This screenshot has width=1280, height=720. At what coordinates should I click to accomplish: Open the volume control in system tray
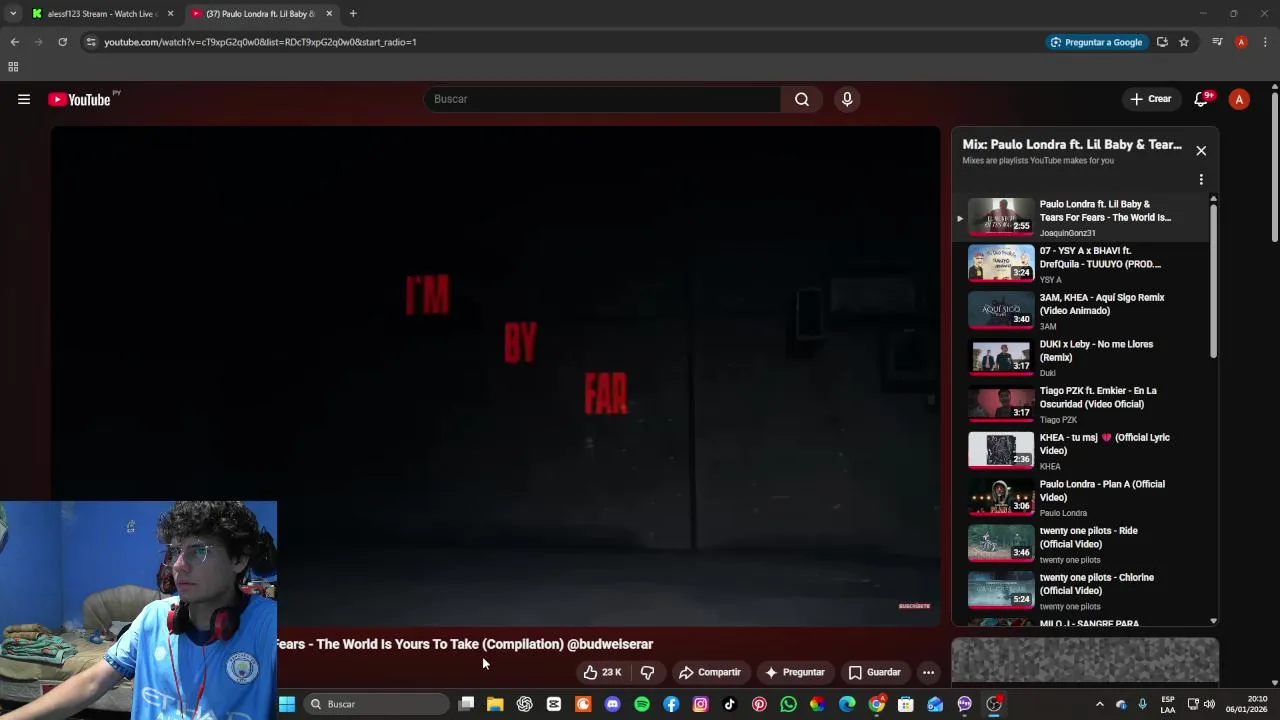coord(1209,704)
